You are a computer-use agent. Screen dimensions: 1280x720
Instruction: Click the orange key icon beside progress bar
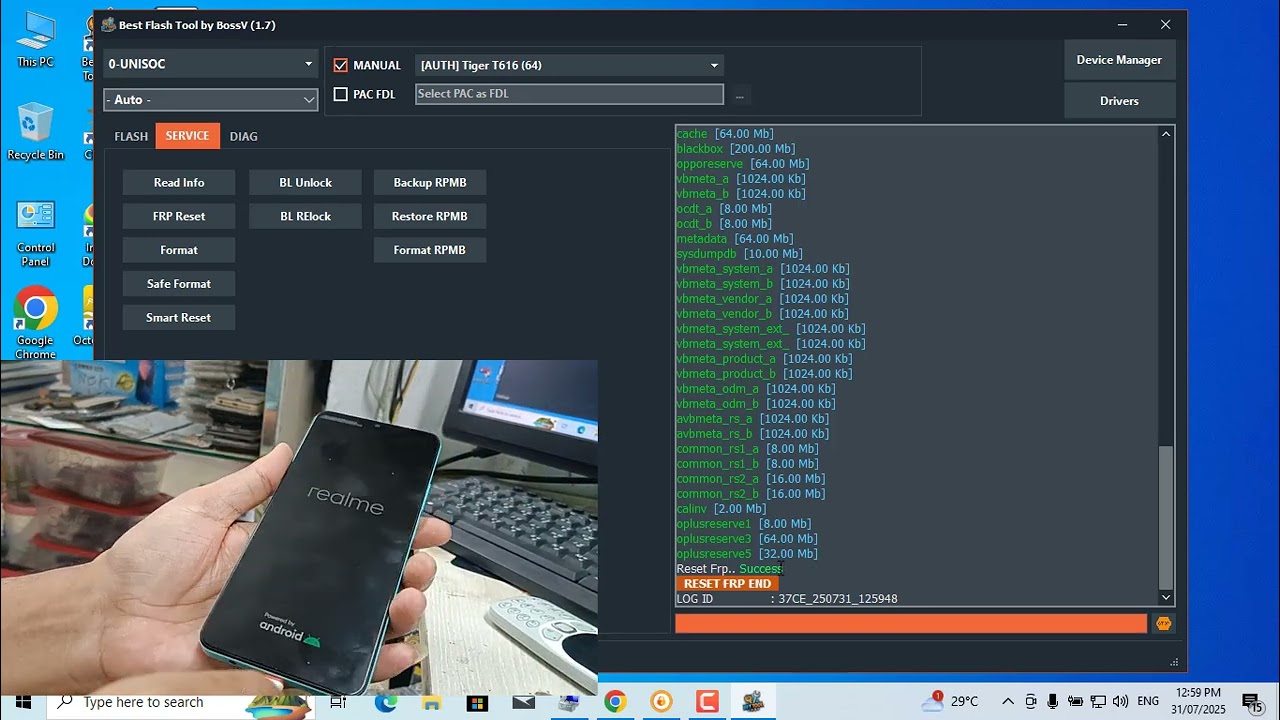point(1163,623)
